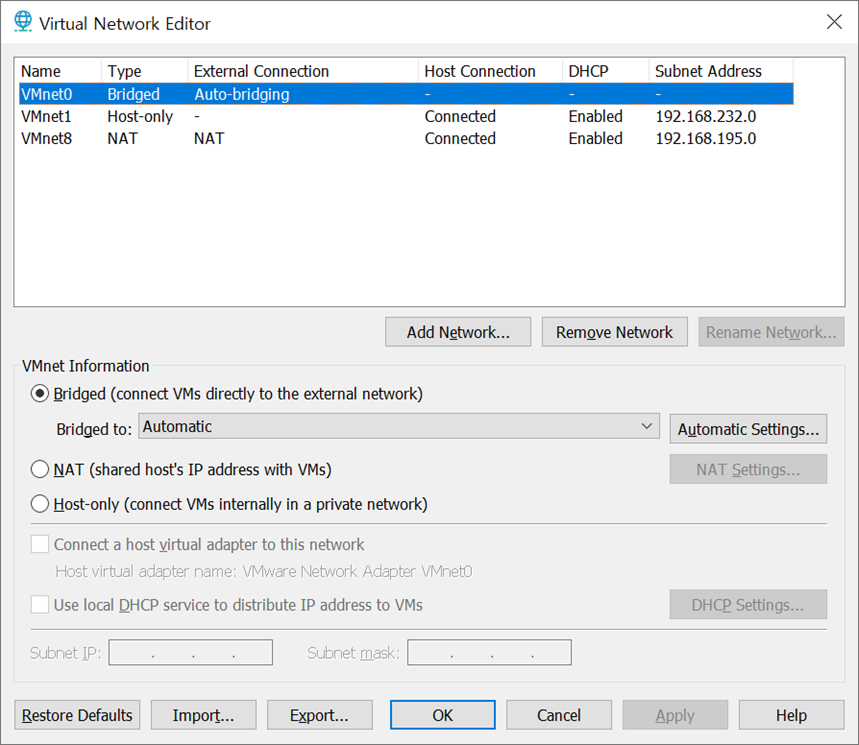Click the Export button
This screenshot has width=859, height=745.
319,715
